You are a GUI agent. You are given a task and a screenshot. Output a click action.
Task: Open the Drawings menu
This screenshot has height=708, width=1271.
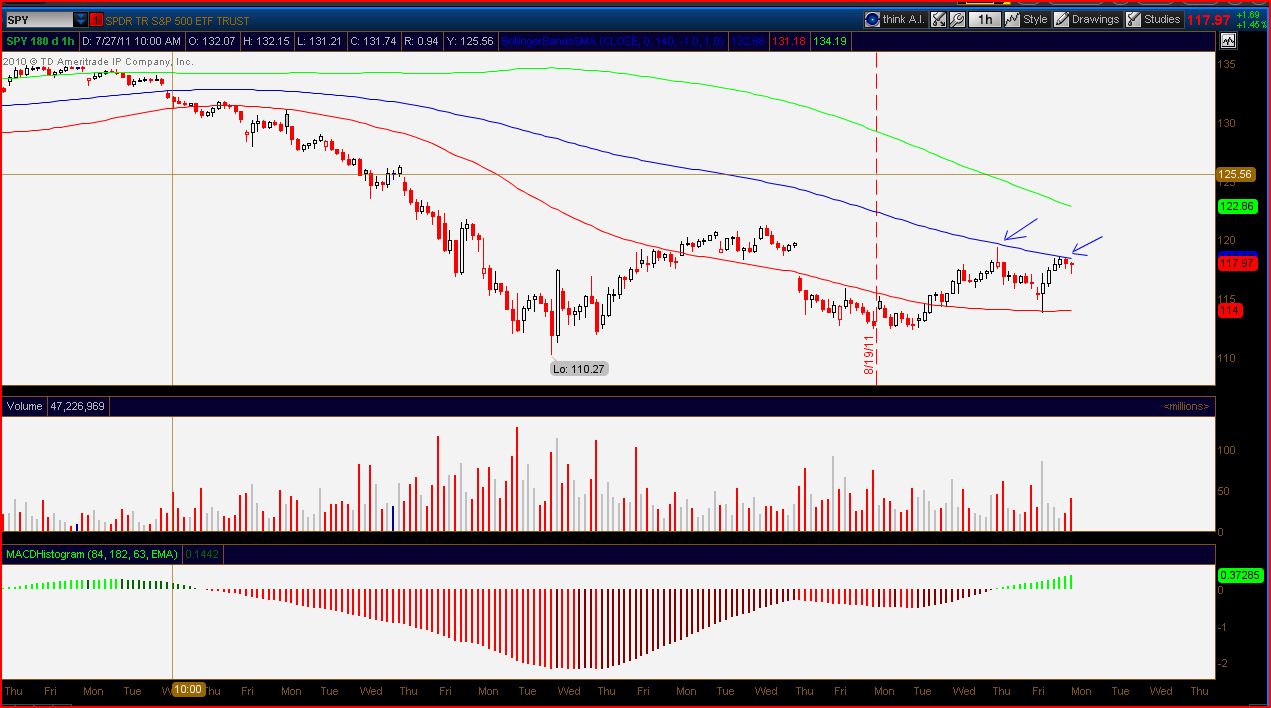click(x=1088, y=19)
